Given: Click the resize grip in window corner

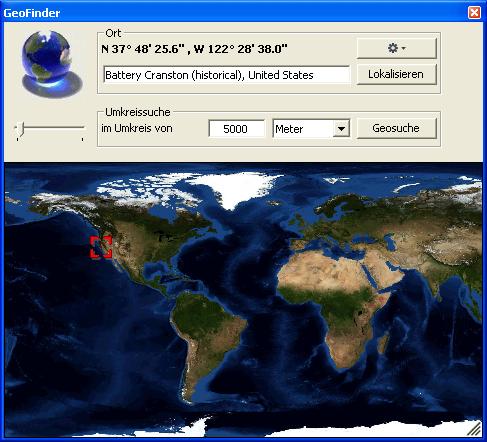Looking at the screenshot, I should [x=475, y=429].
